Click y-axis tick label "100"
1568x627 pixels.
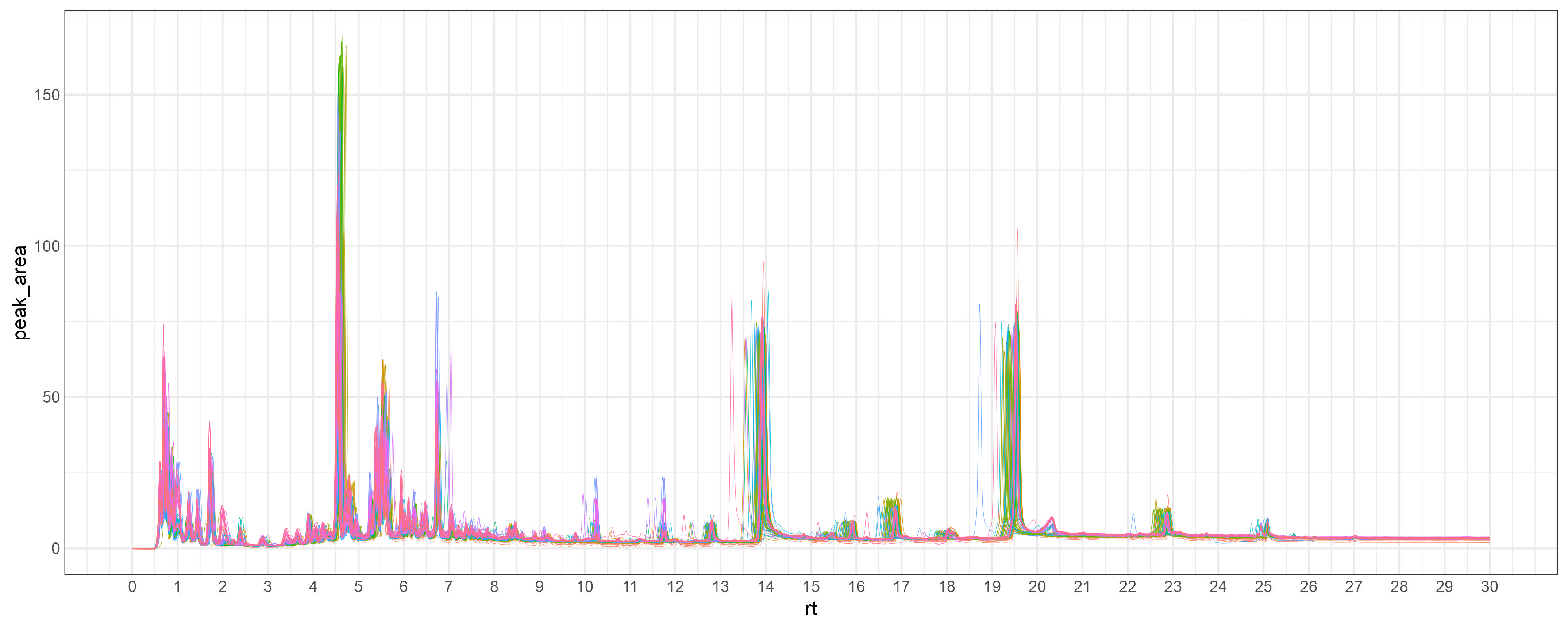click(x=47, y=246)
